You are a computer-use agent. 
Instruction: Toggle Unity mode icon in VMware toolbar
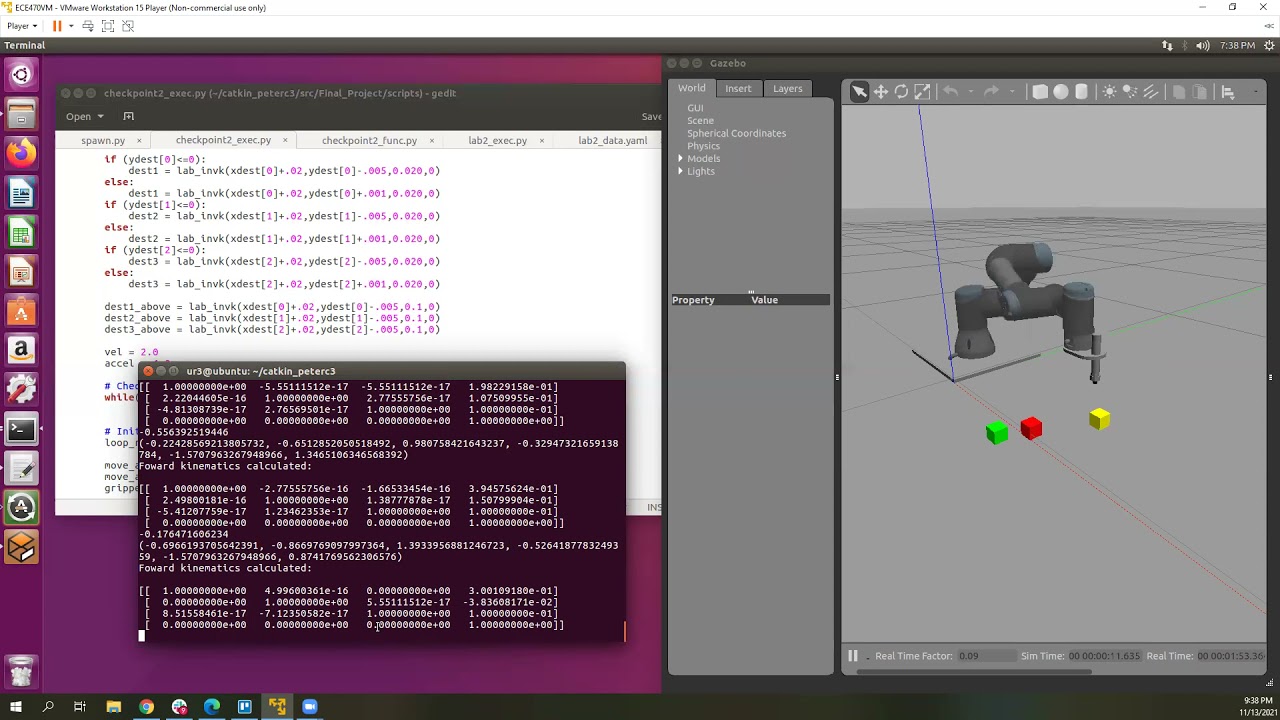[x=128, y=25]
